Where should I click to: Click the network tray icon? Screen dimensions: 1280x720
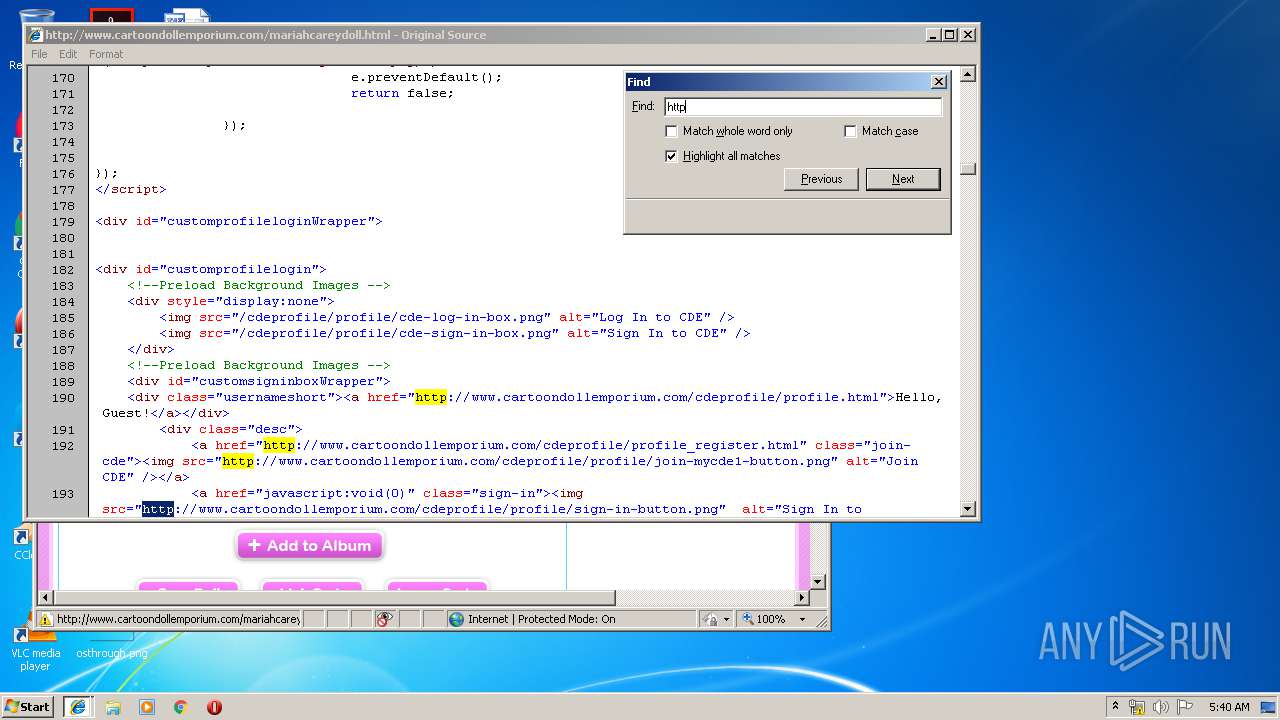[1137, 707]
